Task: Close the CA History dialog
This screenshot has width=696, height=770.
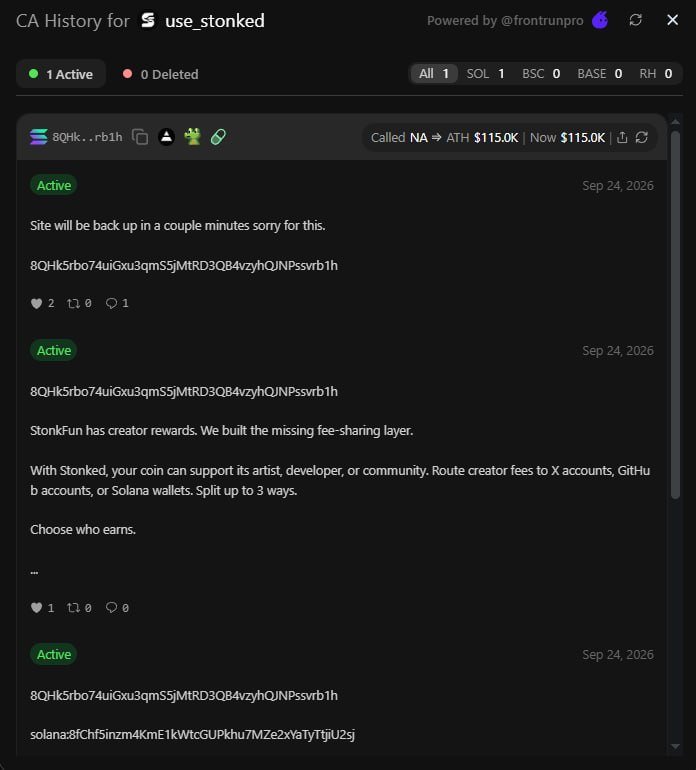Action: [x=672, y=20]
